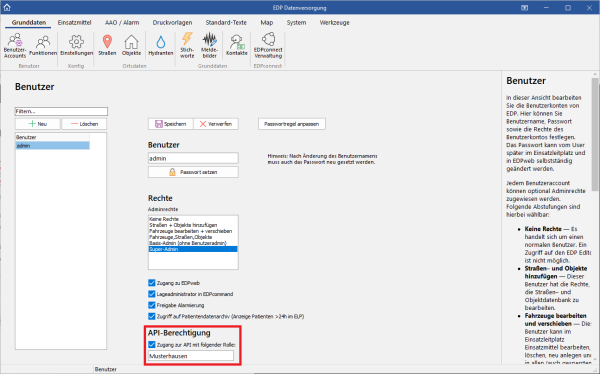Select Straßen + Objekte hinzufügen right
Image resolution: width=600 pixels, height=374 pixels.
[193, 225]
